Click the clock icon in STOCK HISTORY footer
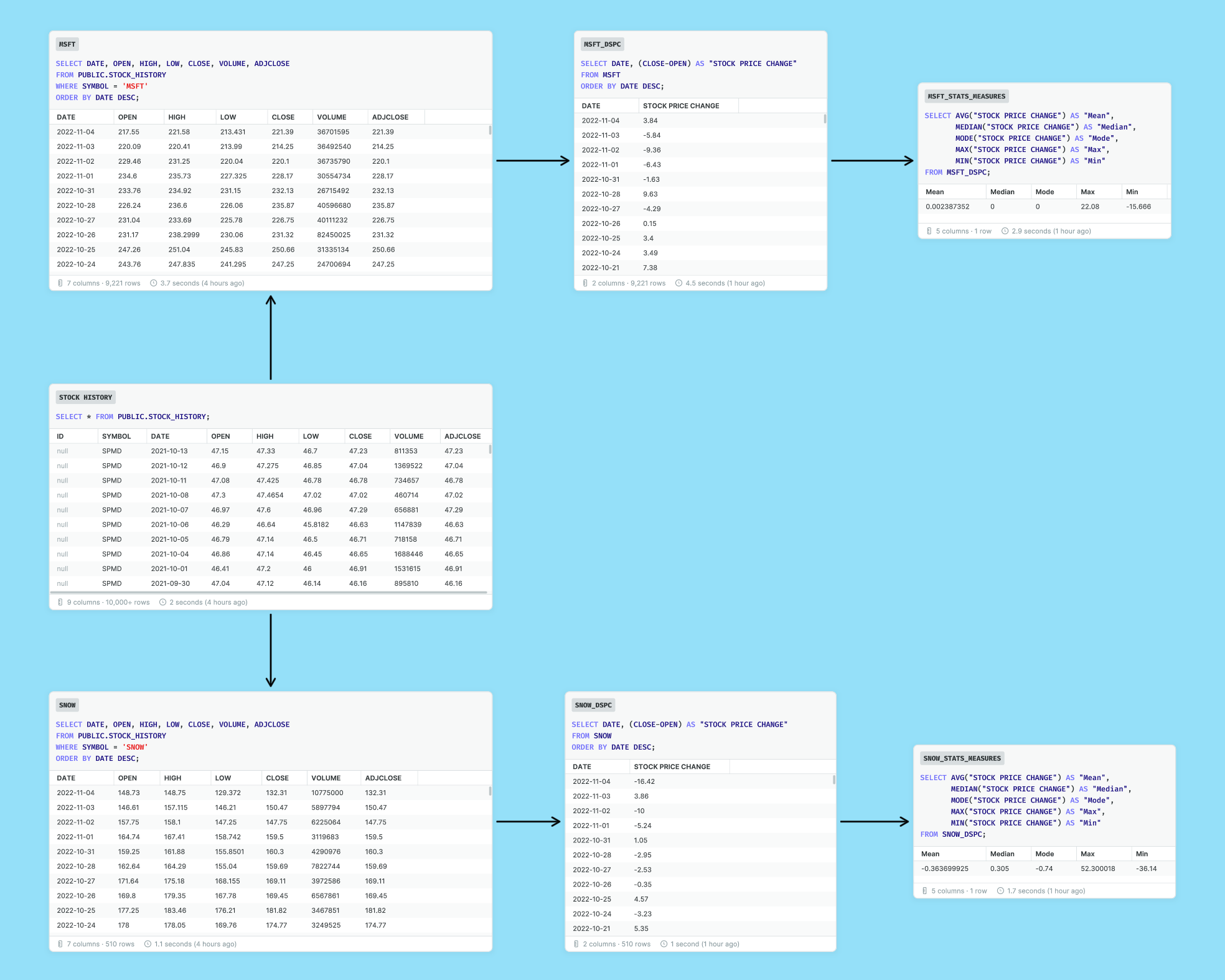The image size is (1225, 980). pyautogui.click(x=162, y=602)
